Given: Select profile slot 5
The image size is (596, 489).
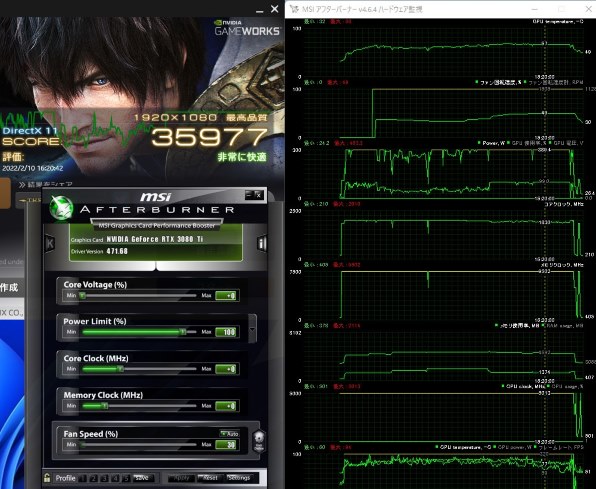Looking at the screenshot, I should click(x=127, y=478).
